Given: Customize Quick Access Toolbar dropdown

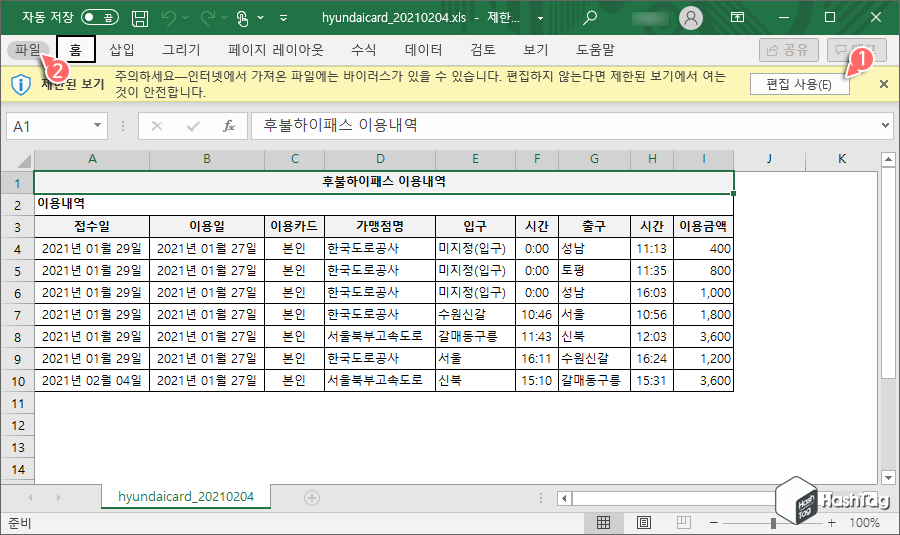Looking at the screenshot, I should [283, 18].
